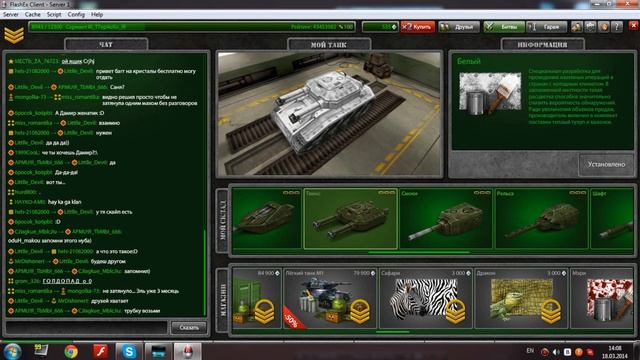Click the EN language indicator in tray

[x=530, y=351]
